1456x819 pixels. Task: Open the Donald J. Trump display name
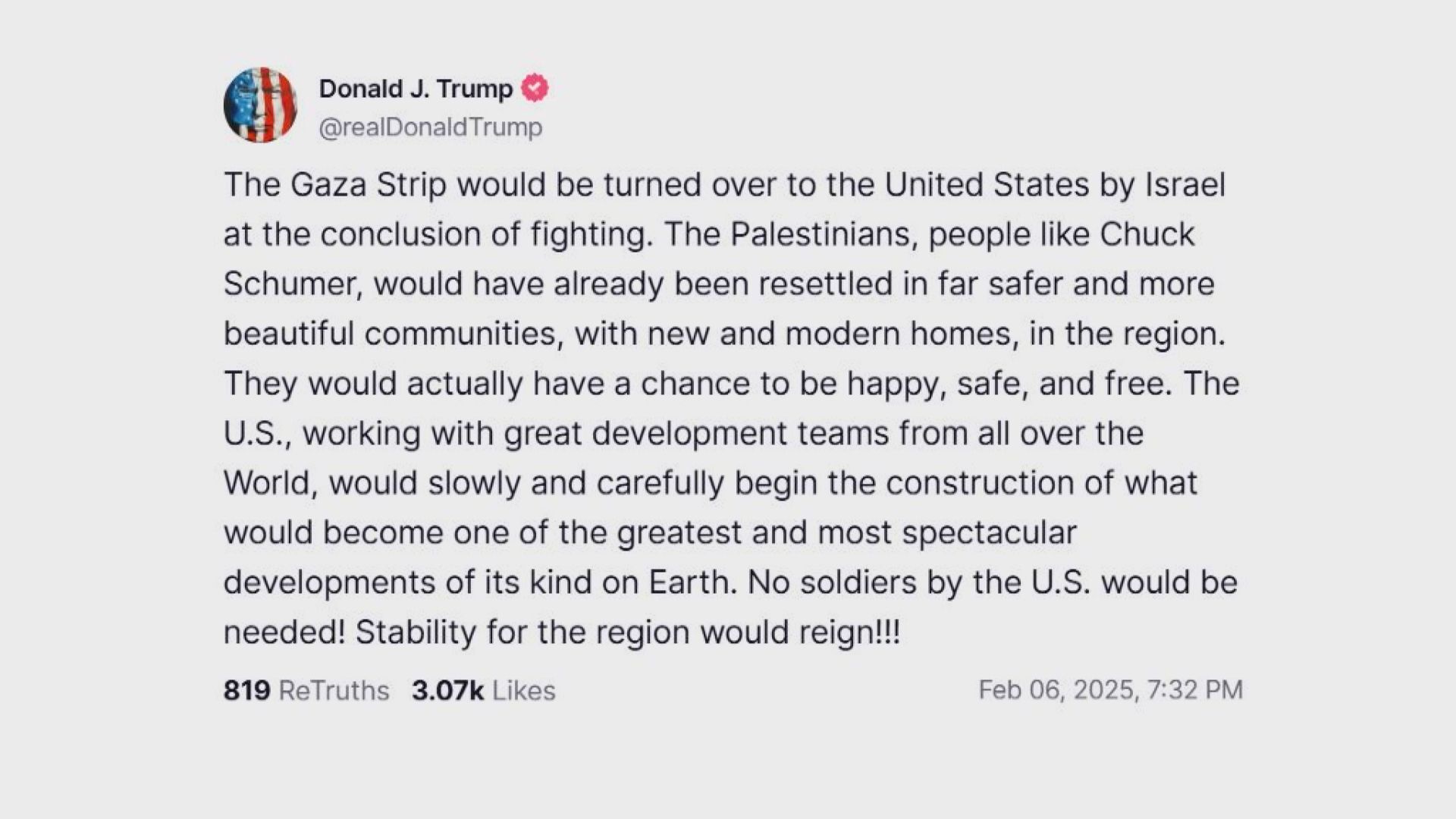[416, 89]
